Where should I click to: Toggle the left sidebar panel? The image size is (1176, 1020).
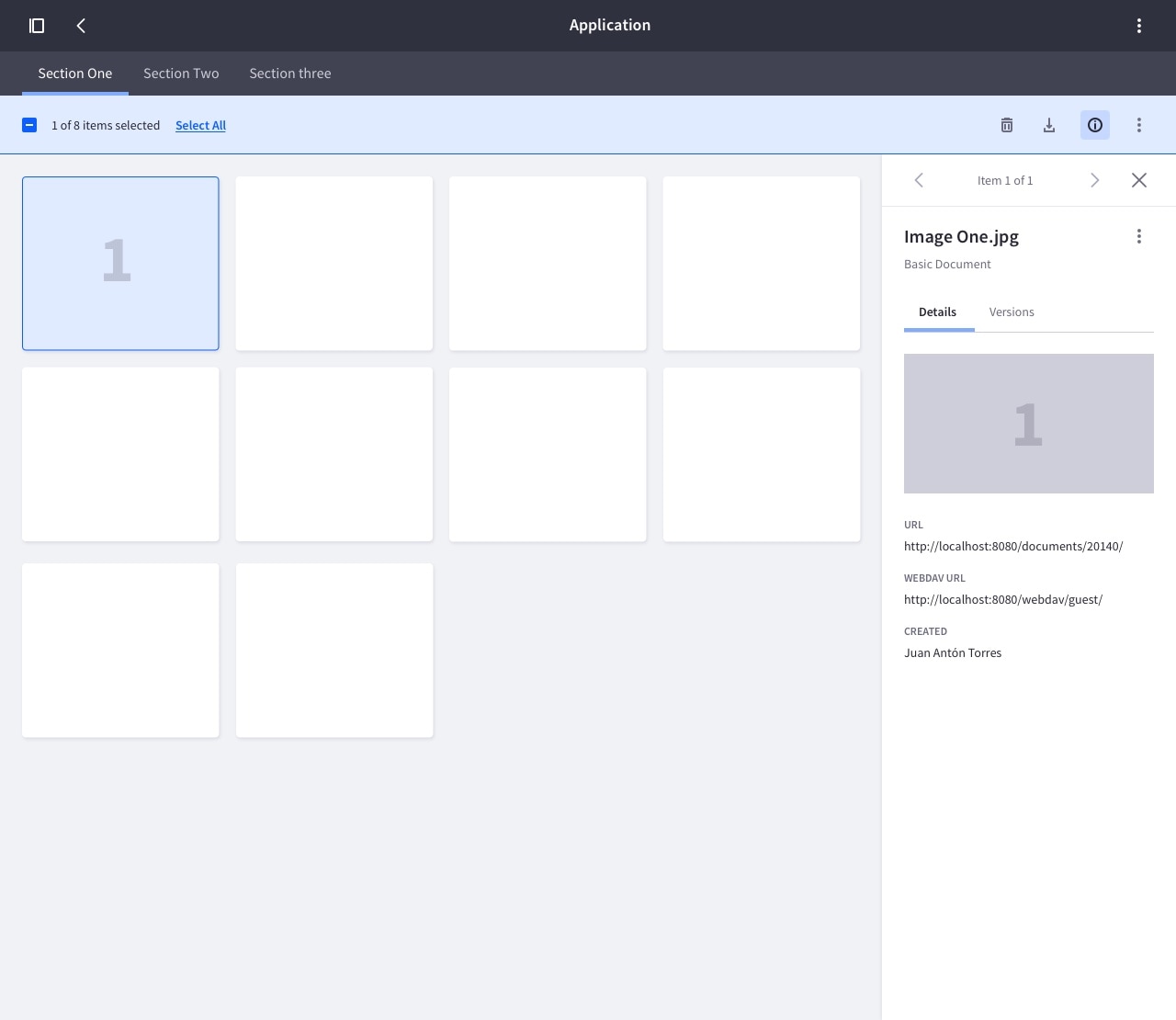[37, 26]
